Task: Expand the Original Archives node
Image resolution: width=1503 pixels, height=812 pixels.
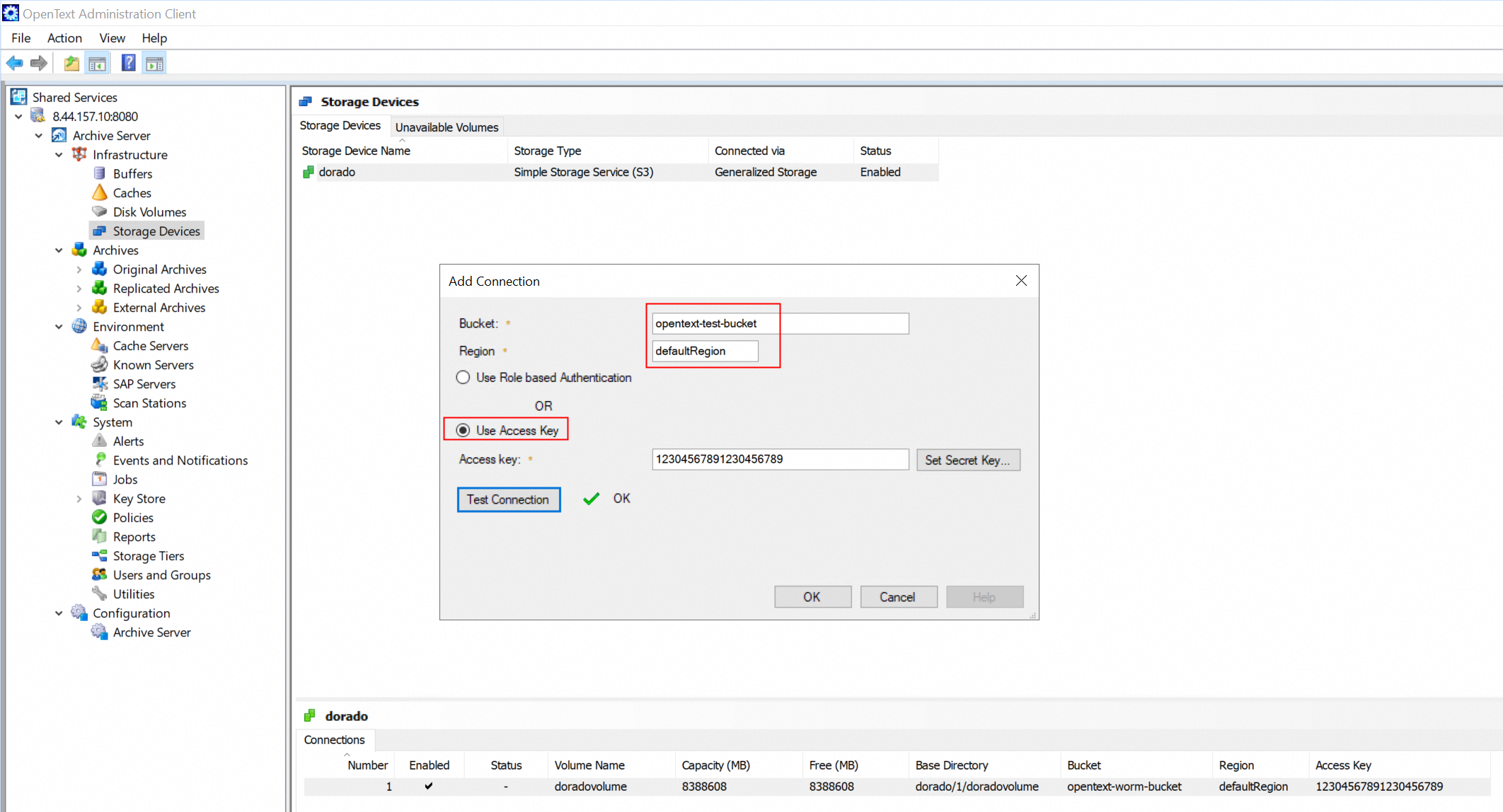Action: [79, 269]
